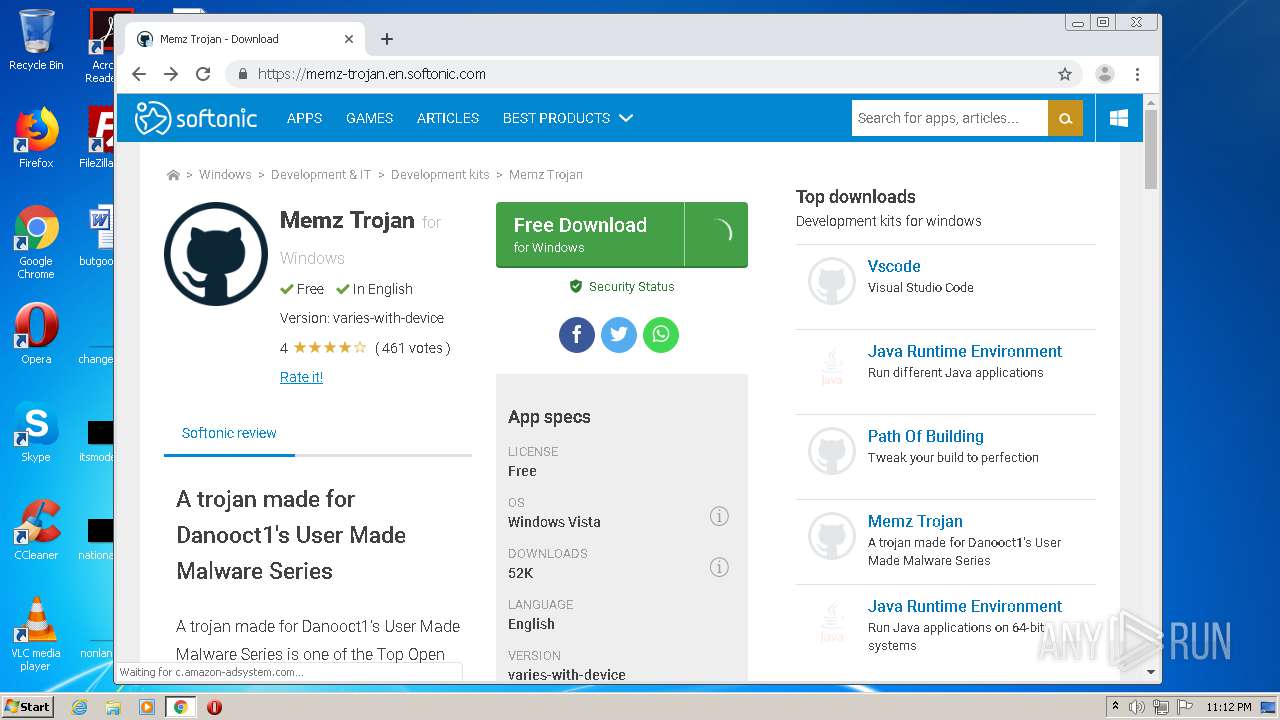Share on Facebook icon
The image size is (1280, 720).
(x=577, y=335)
